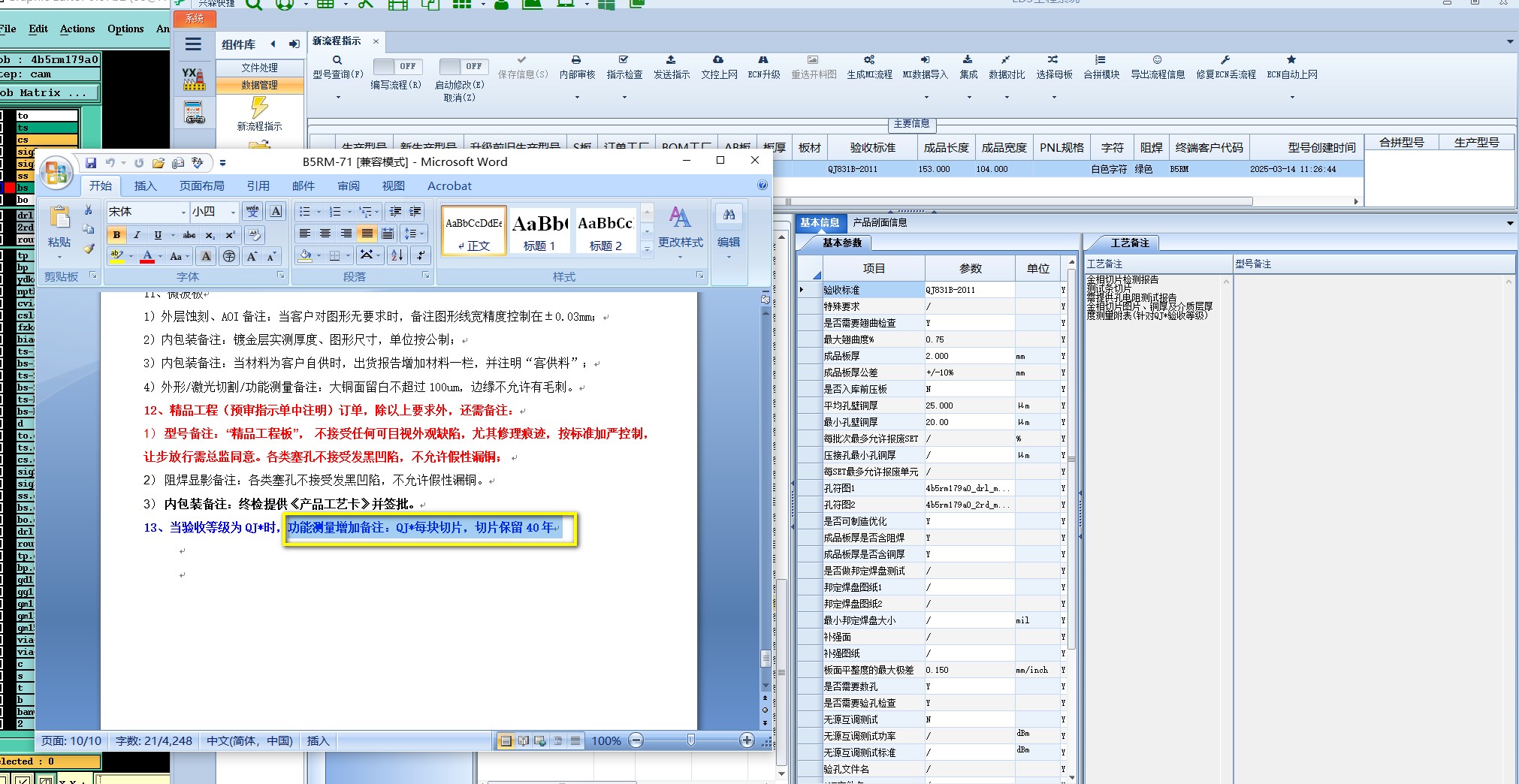
Task: Click the hamburger menu icon
Action: (x=193, y=44)
